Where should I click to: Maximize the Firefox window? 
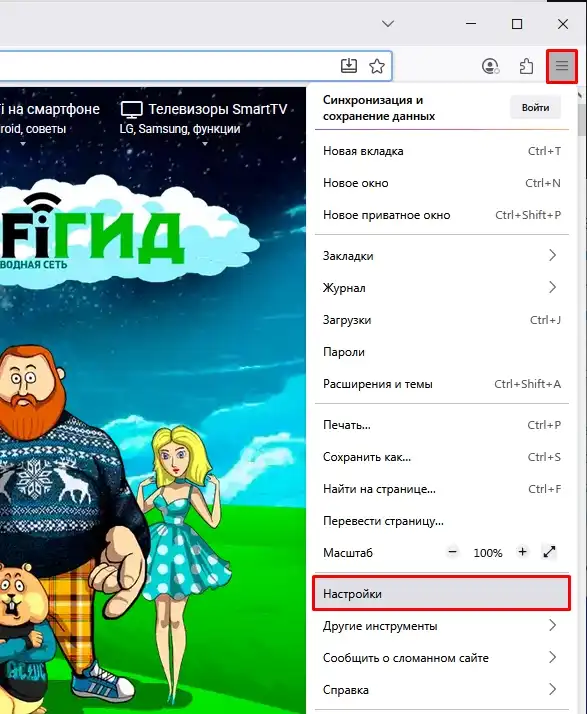517,23
